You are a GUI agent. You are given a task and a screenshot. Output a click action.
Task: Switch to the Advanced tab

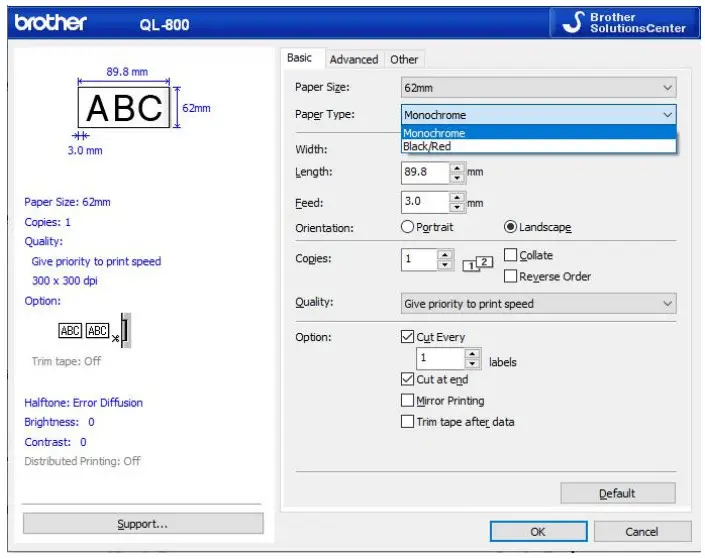pyautogui.click(x=354, y=59)
